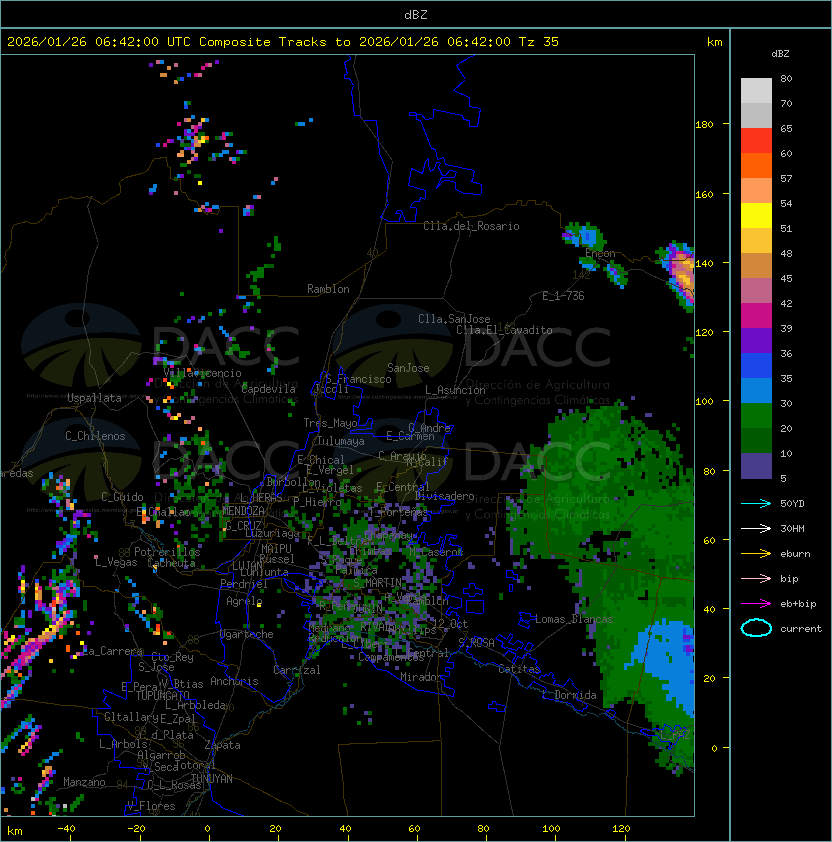
Task: Pick the light gray top swatch of dBZ scale
Action: coord(756,91)
